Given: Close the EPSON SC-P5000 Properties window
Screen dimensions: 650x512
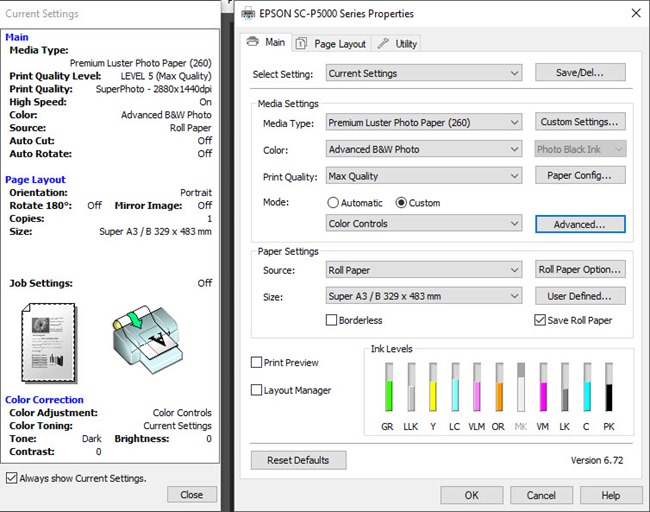Looking at the screenshot, I should tap(636, 13).
